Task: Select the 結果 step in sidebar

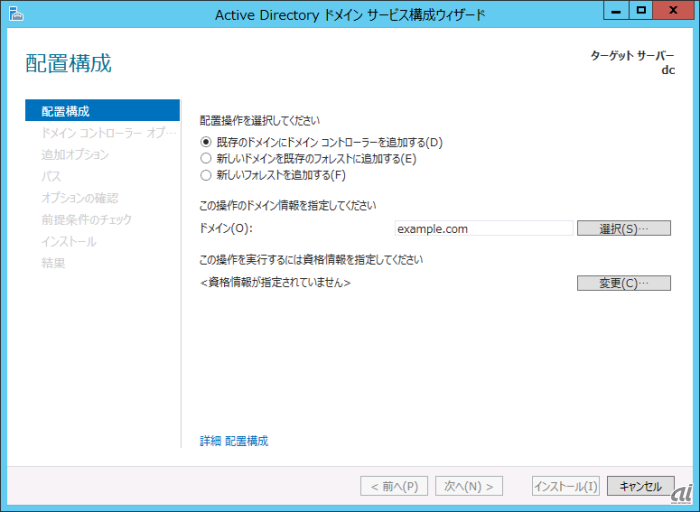Action: [53, 263]
